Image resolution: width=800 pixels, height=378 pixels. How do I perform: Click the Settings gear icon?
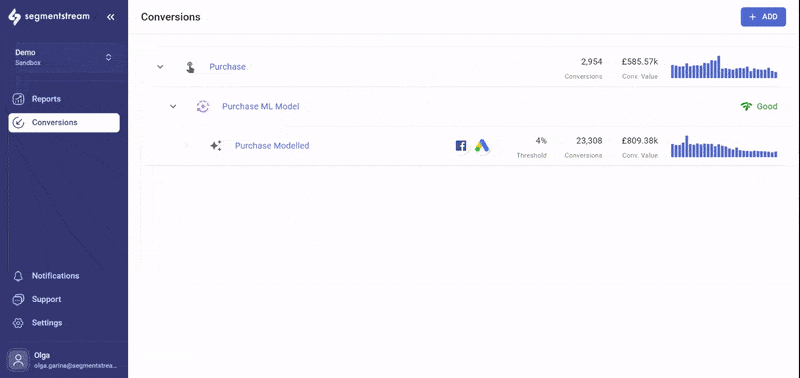coord(18,323)
